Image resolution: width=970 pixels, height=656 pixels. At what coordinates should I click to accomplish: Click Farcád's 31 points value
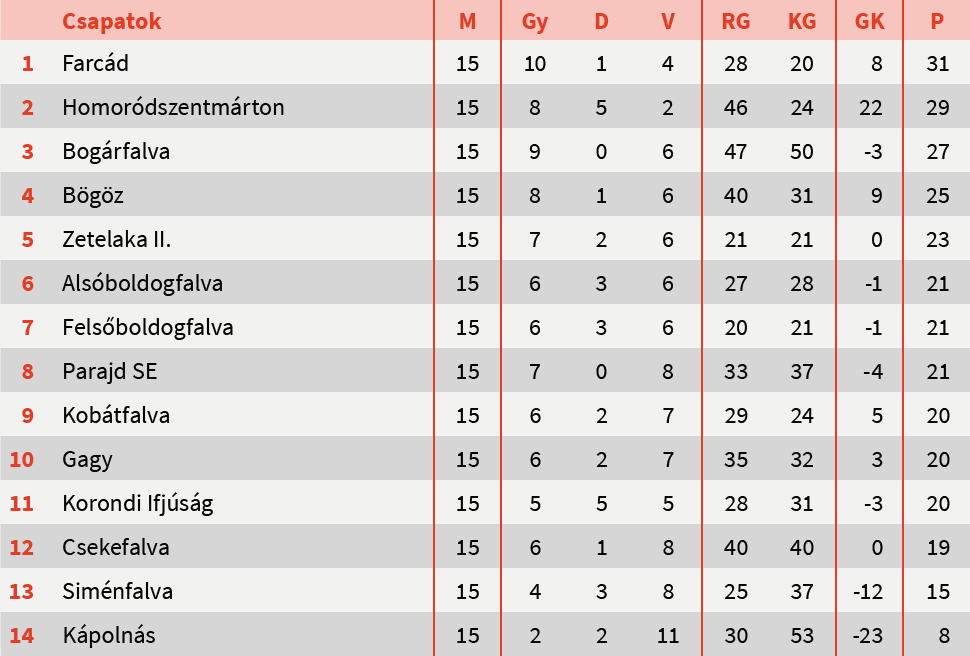click(x=937, y=64)
